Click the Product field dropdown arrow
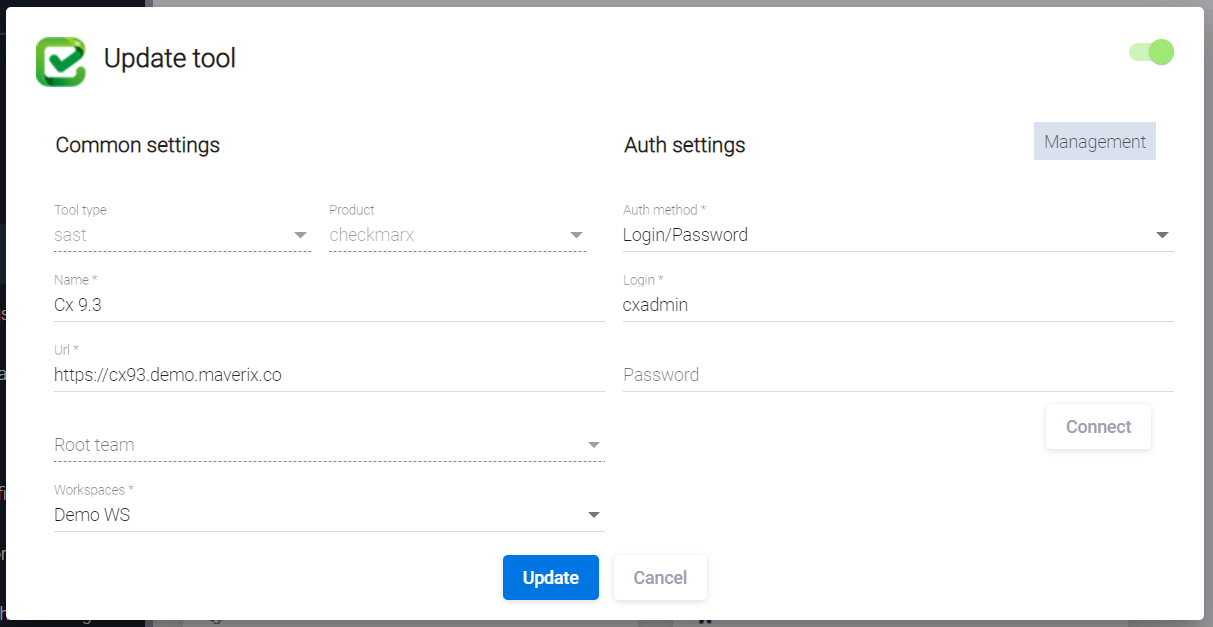The height and width of the screenshot is (627, 1213). (x=576, y=235)
